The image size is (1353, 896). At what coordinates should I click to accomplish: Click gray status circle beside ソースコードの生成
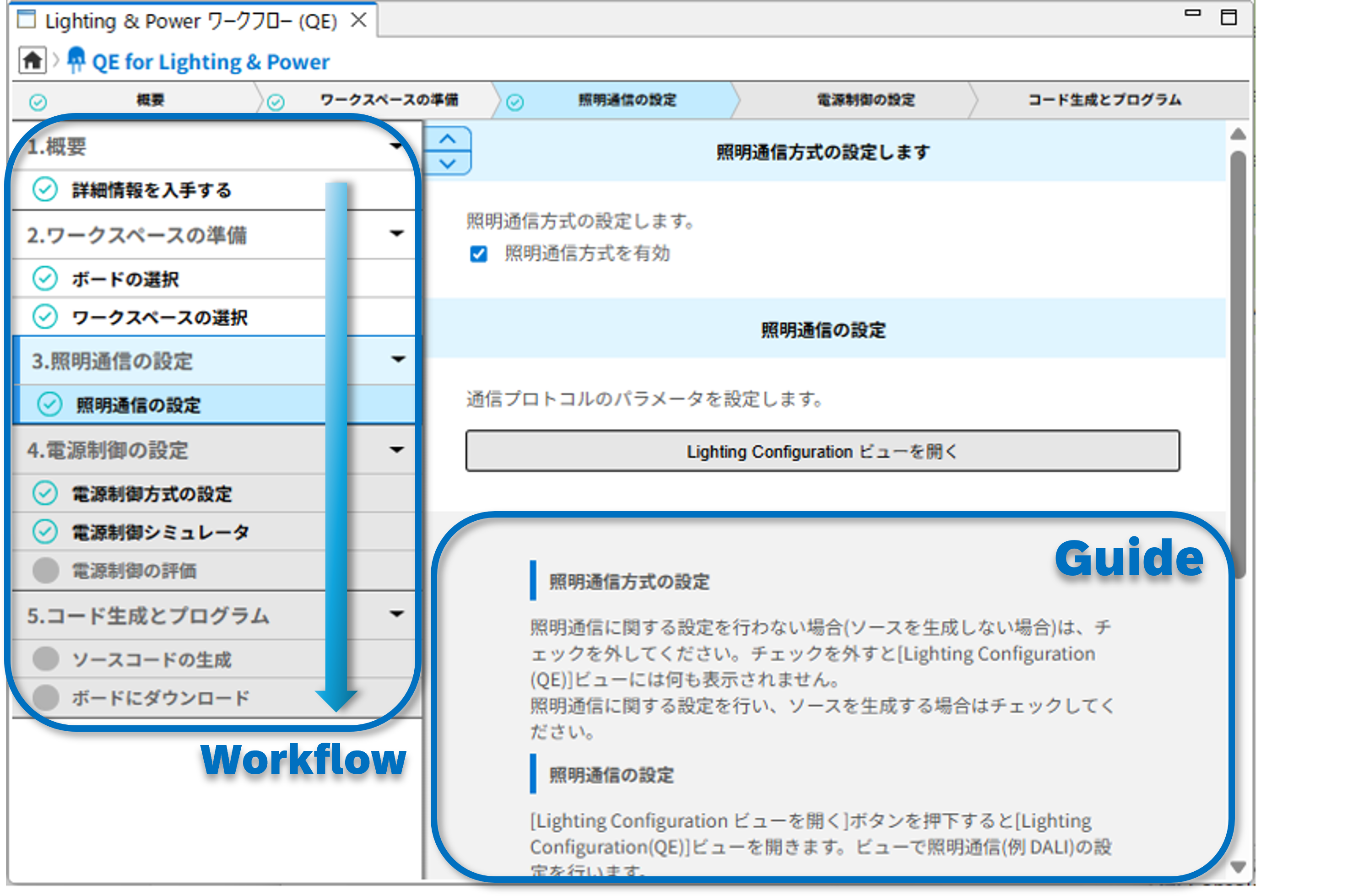(46, 659)
